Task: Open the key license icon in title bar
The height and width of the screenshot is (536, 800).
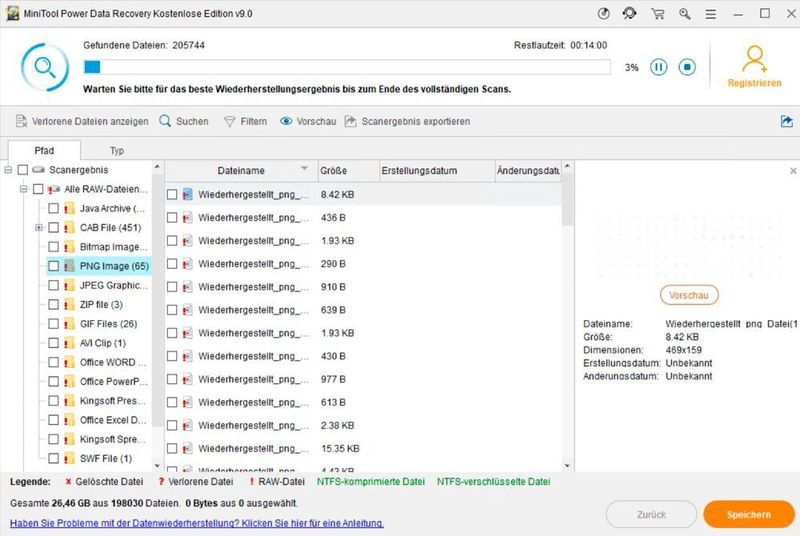Action: point(685,14)
